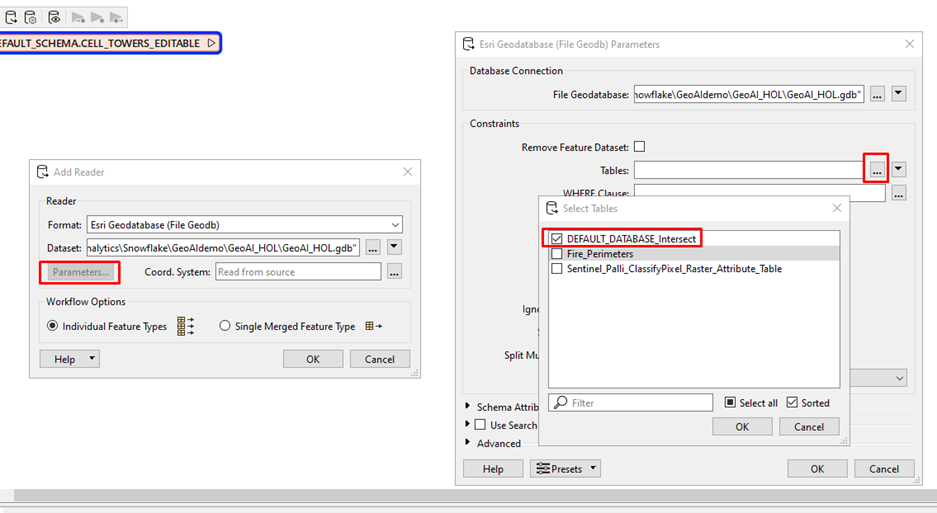The width and height of the screenshot is (937, 513).
Task: Open the Format combo box in Add Reader
Action: pyautogui.click(x=244, y=225)
